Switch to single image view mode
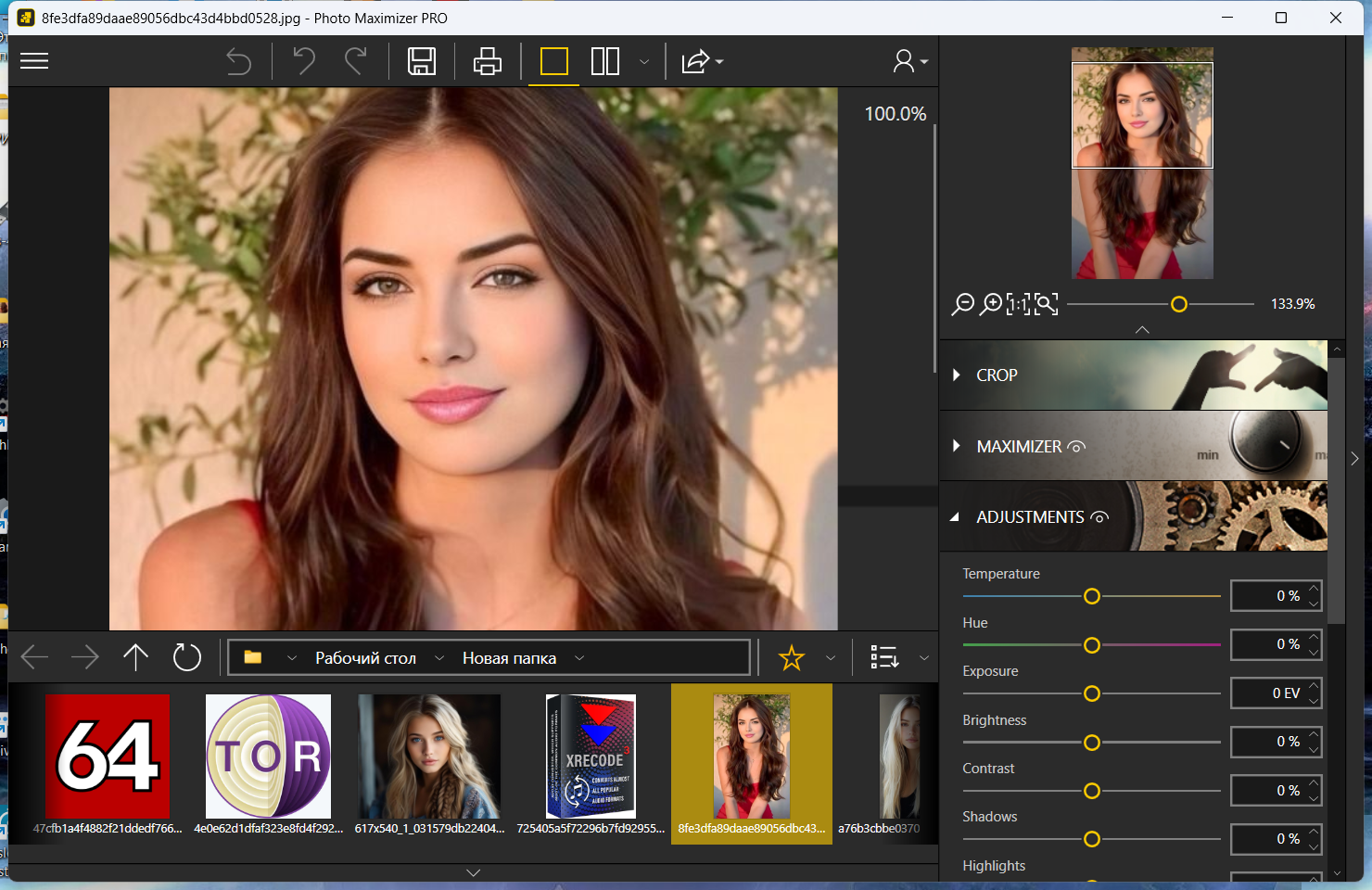The image size is (1372, 890). point(553,61)
